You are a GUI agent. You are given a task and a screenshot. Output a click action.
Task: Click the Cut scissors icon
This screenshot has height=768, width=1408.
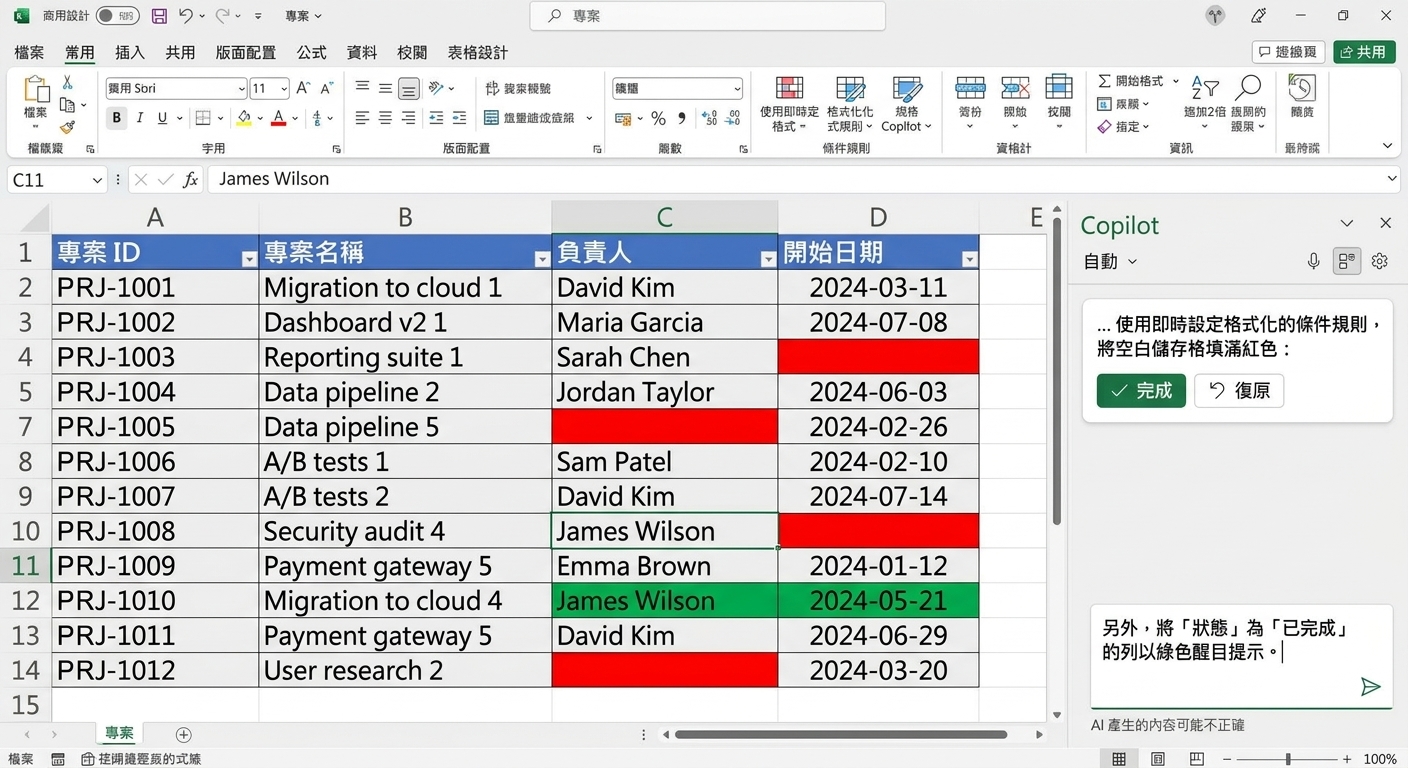(x=68, y=83)
